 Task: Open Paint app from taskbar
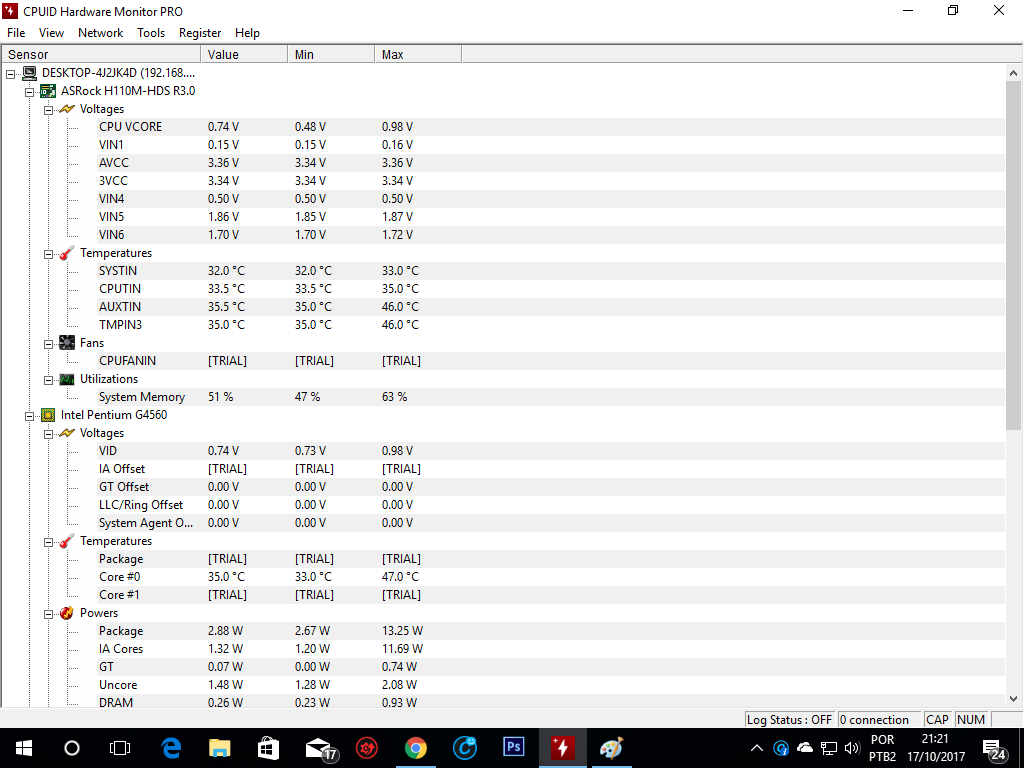pyautogui.click(x=611, y=748)
